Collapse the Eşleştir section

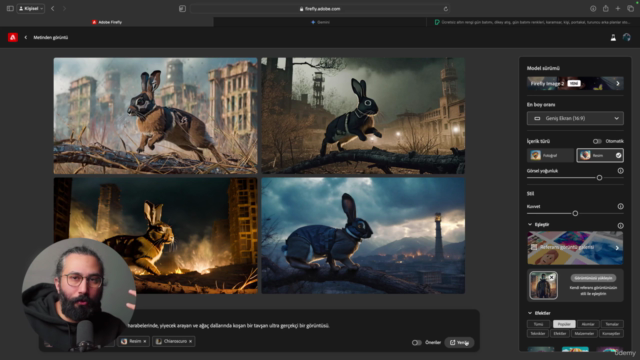pos(530,224)
